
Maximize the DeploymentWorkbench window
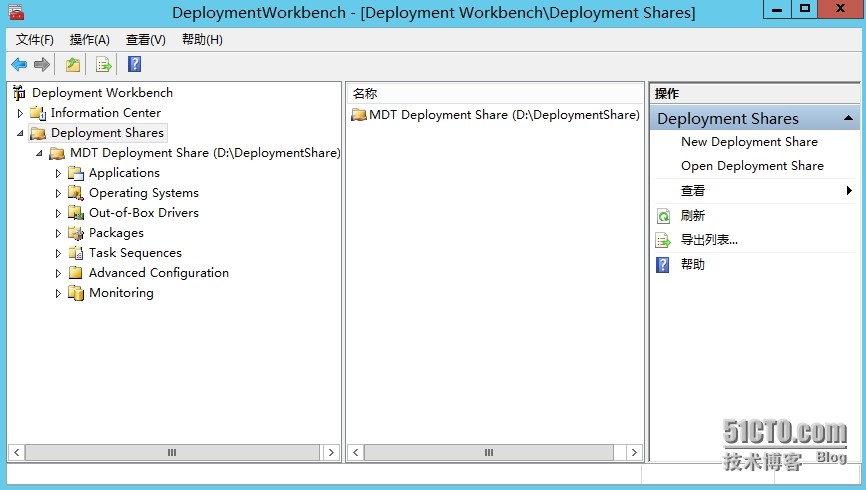click(x=805, y=8)
